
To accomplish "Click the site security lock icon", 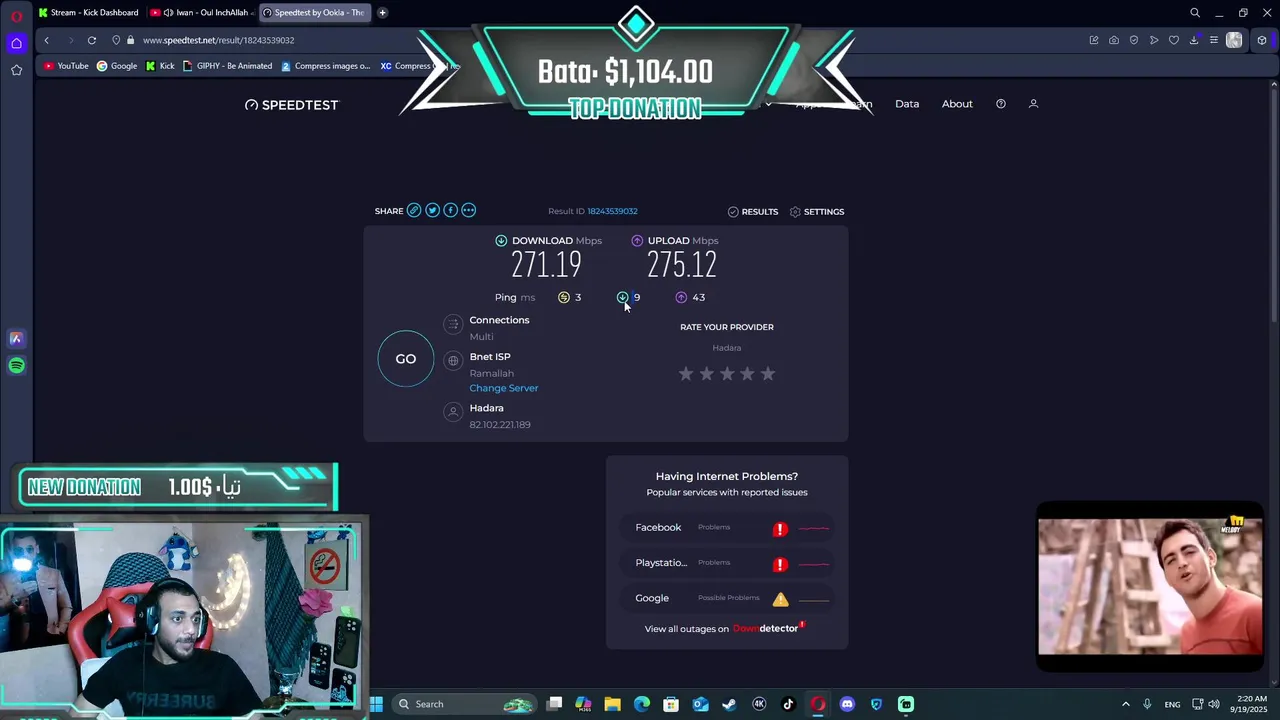I will coord(130,40).
